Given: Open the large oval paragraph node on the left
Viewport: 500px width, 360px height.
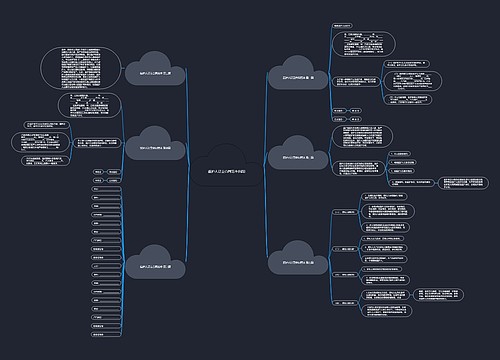Looking at the screenshot, I should tap(80, 68).
